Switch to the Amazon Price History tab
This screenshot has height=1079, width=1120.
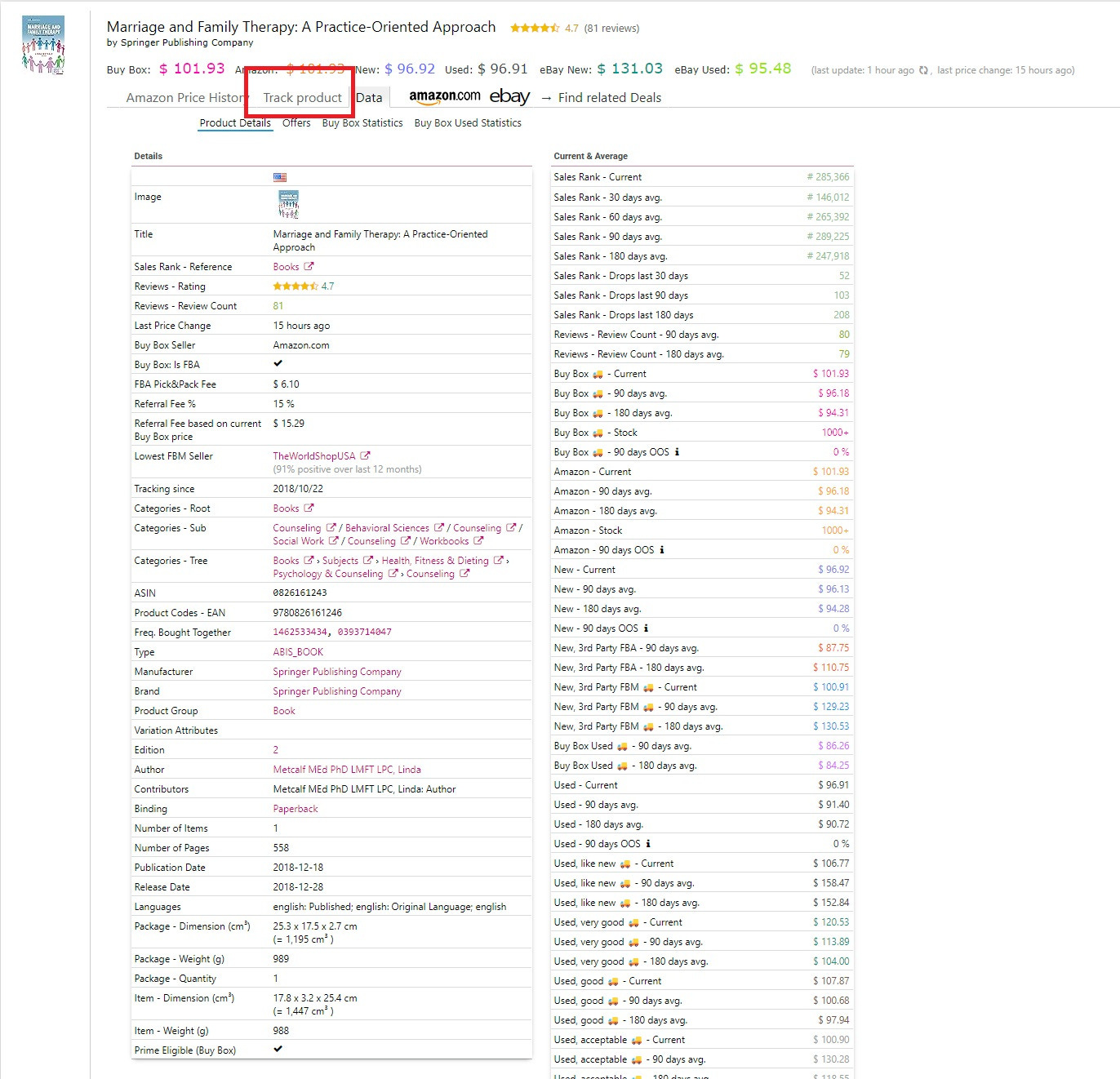point(185,97)
